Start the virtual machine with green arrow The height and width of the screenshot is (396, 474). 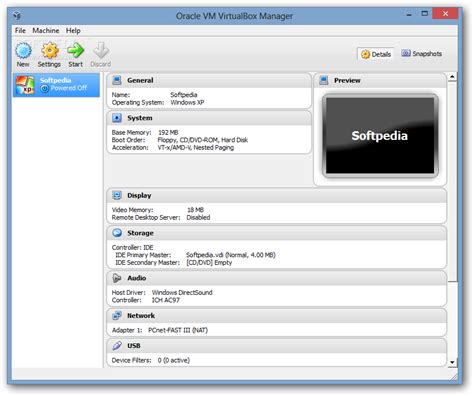tap(76, 50)
